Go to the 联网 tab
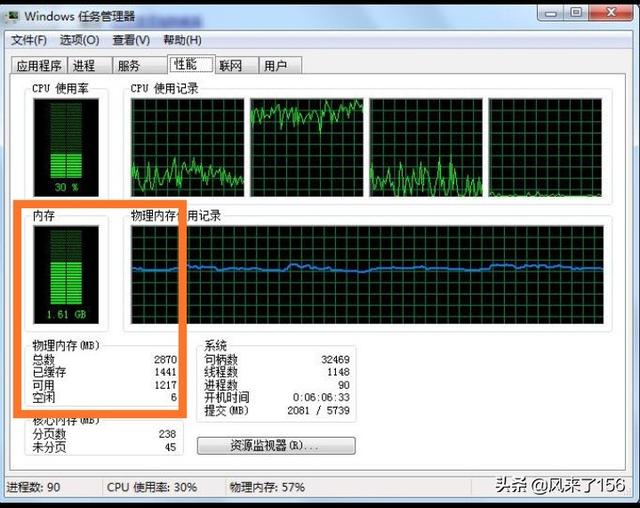 [231, 66]
